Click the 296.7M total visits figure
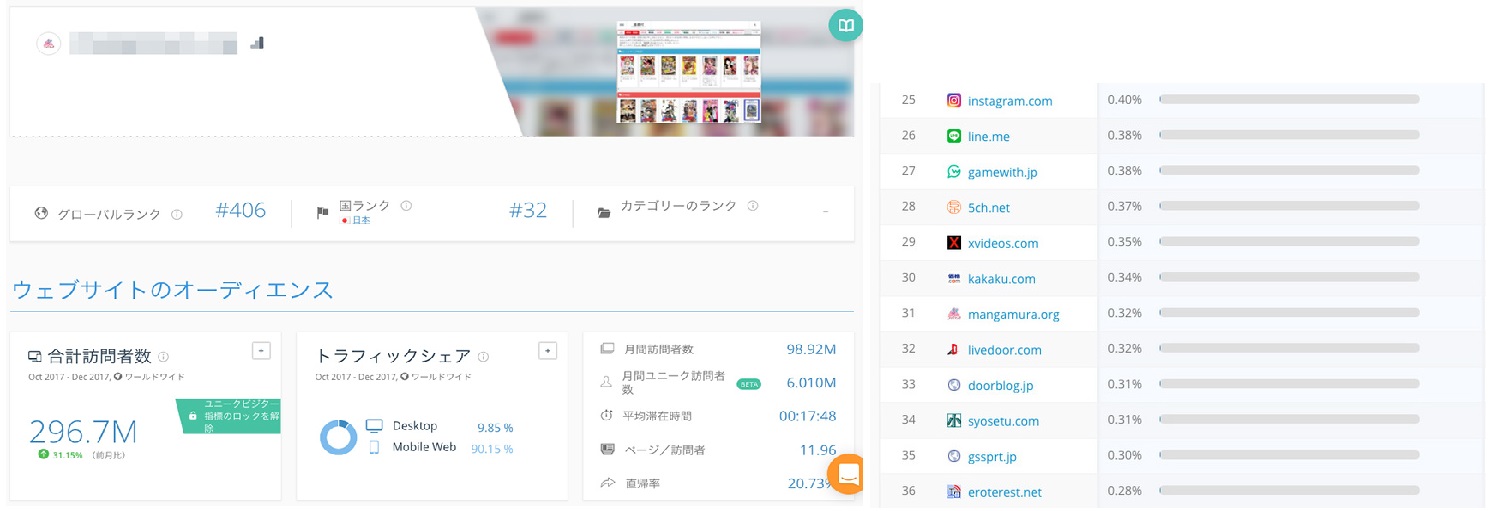 83,432
